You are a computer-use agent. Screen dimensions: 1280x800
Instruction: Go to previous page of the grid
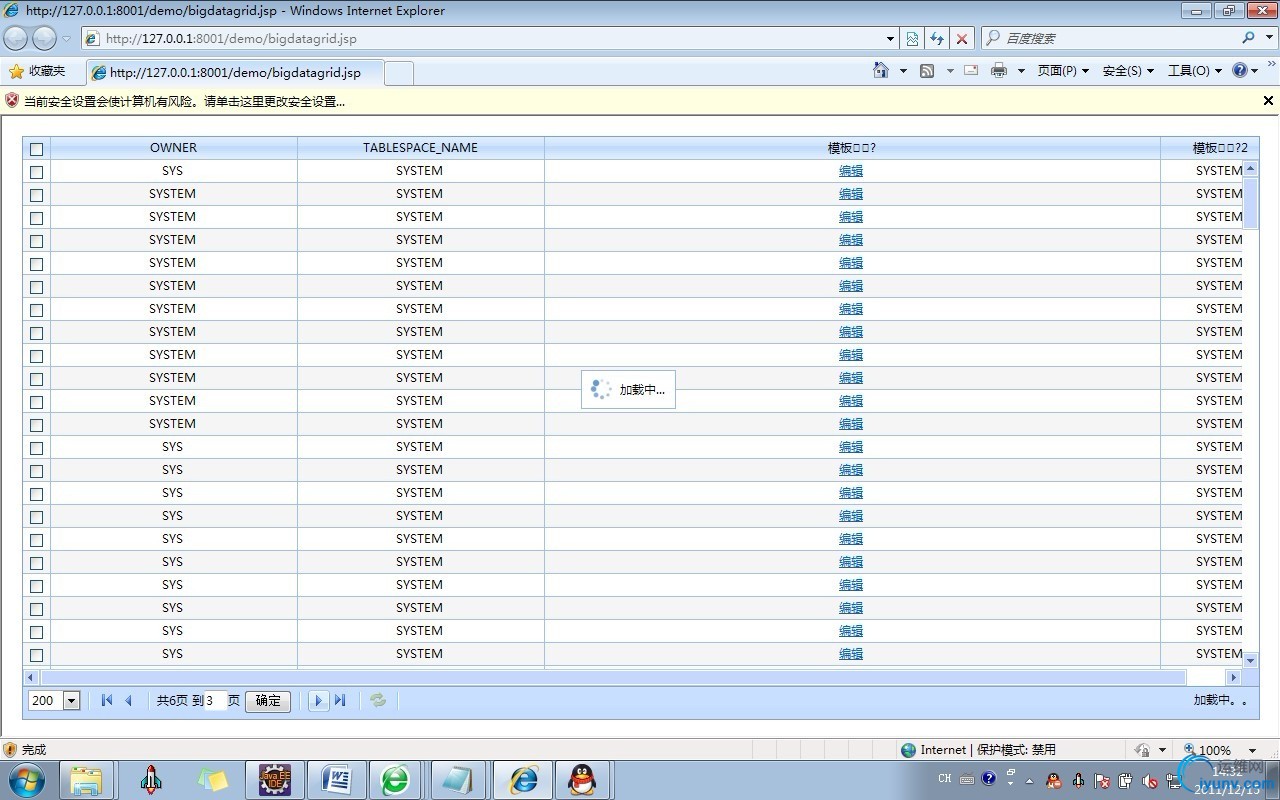tap(128, 700)
